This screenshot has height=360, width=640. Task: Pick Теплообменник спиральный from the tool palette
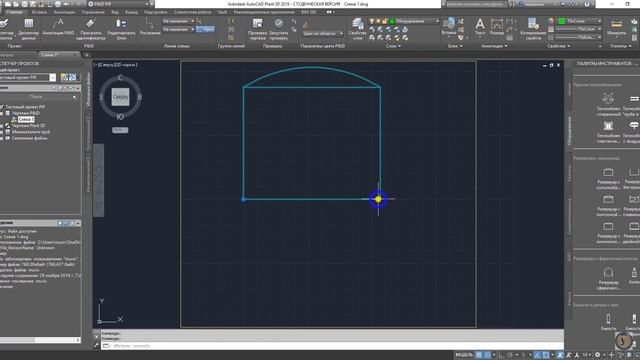(608, 104)
